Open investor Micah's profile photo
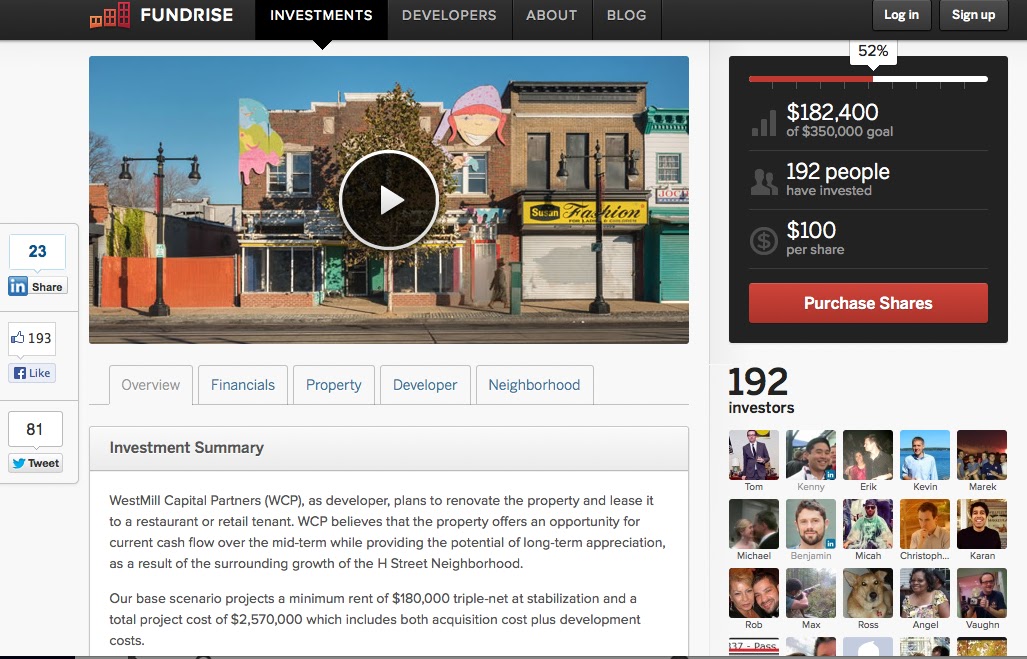 point(868,523)
